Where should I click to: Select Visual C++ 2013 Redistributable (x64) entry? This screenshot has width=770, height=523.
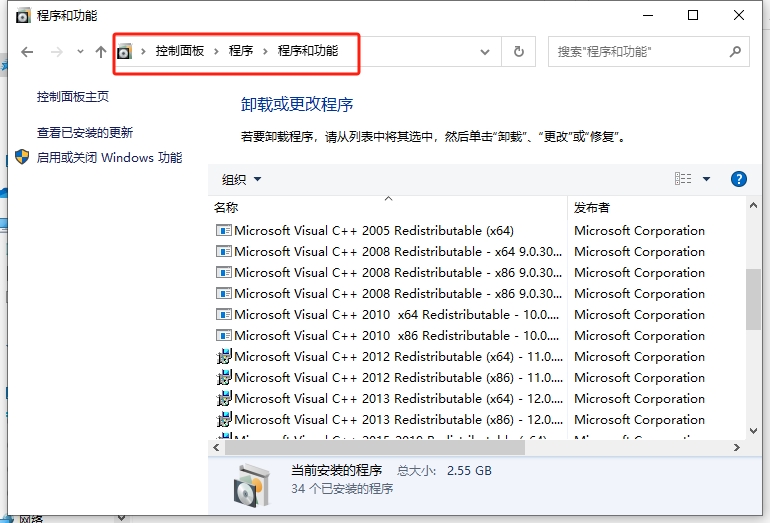tap(389, 398)
